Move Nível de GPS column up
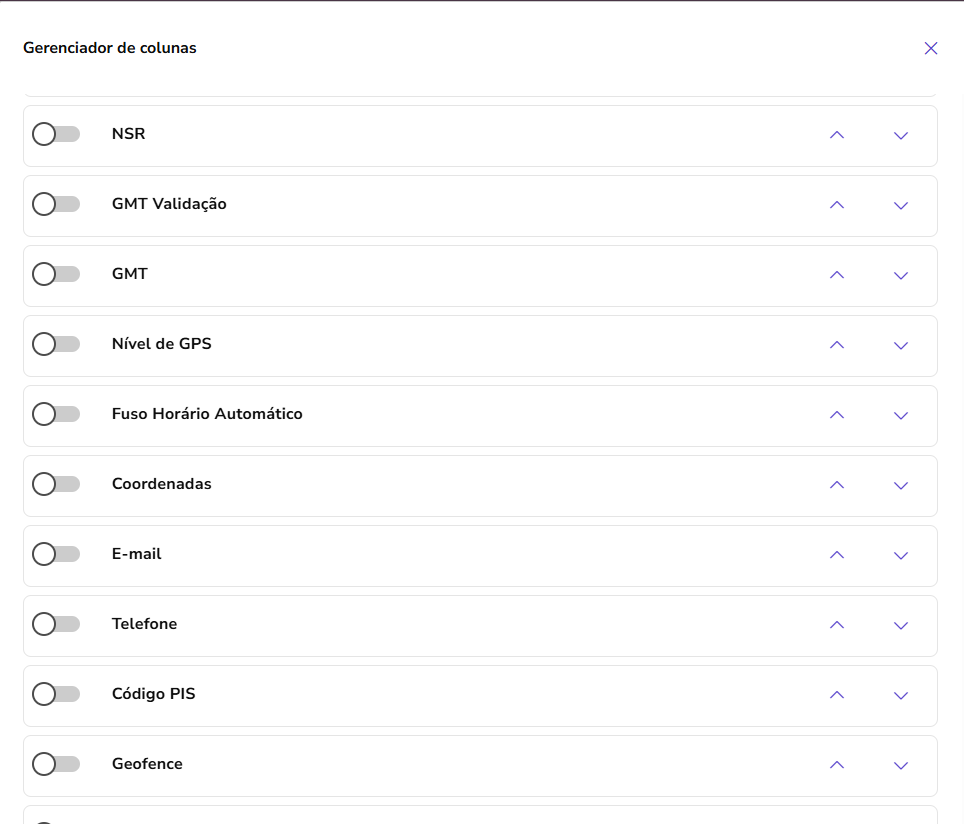The image size is (964, 824). [837, 345]
